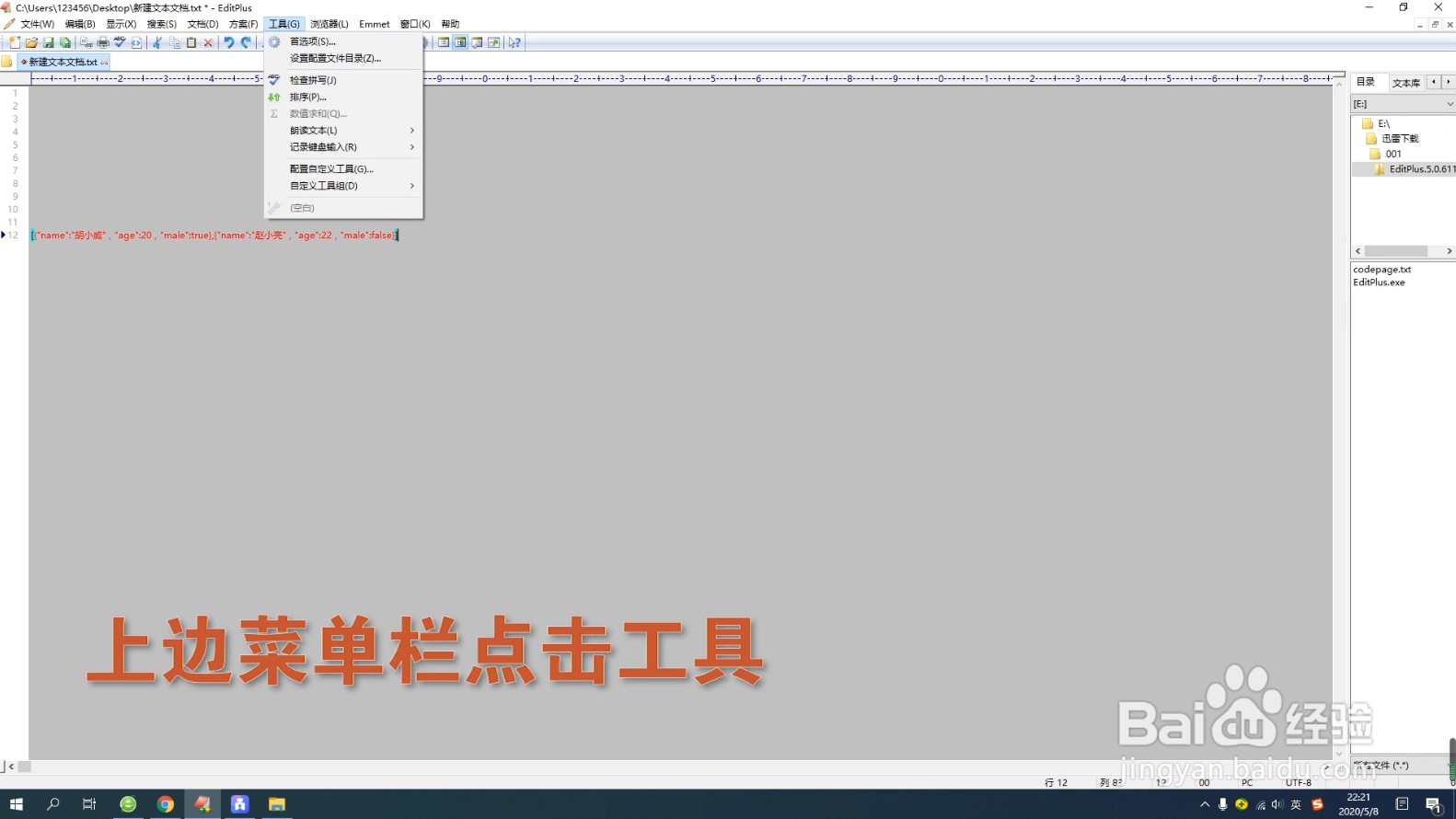Screen dimensions: 1456x819
Task: Open the 搜索(S) menu
Action: coord(162,24)
